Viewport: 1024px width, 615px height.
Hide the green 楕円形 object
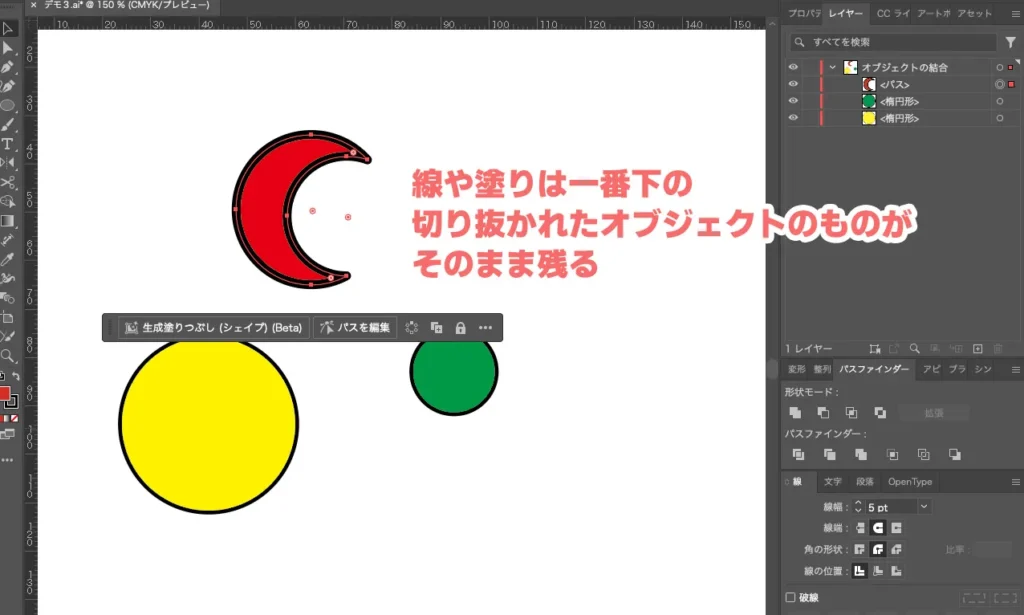tap(793, 100)
